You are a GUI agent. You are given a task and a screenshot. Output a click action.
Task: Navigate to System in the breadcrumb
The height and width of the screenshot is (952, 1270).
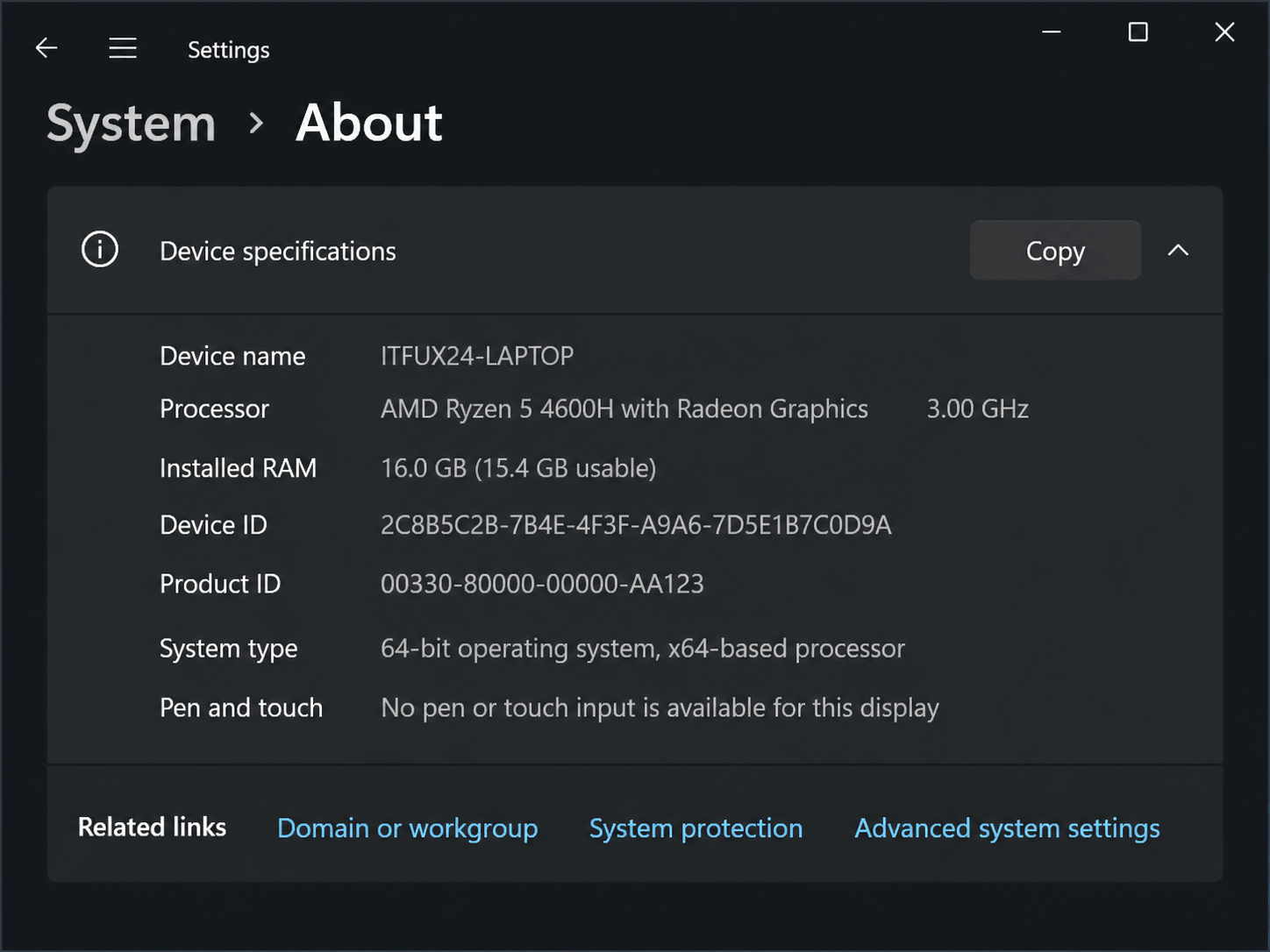click(x=131, y=123)
